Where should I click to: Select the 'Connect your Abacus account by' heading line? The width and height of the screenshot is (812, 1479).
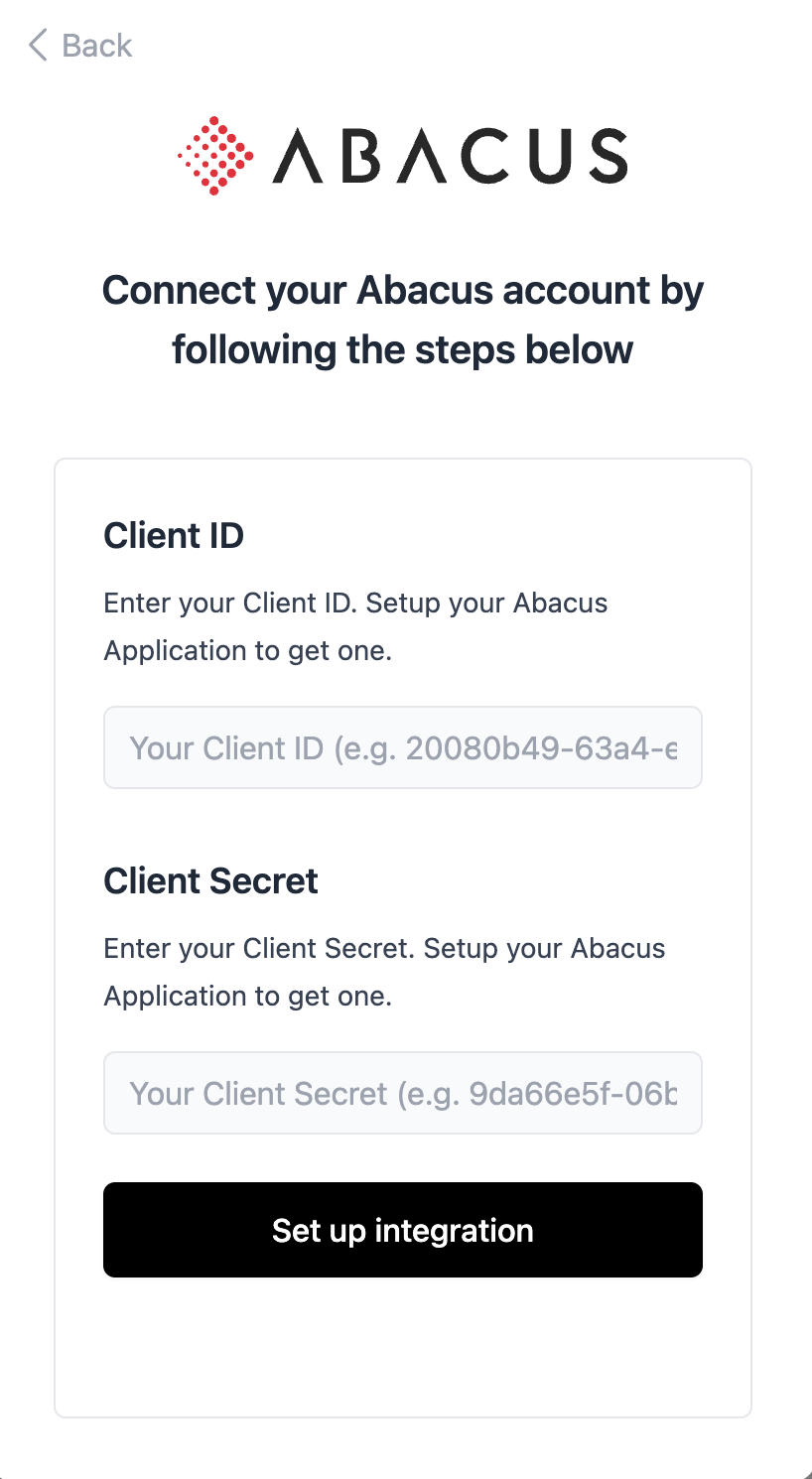click(x=403, y=291)
